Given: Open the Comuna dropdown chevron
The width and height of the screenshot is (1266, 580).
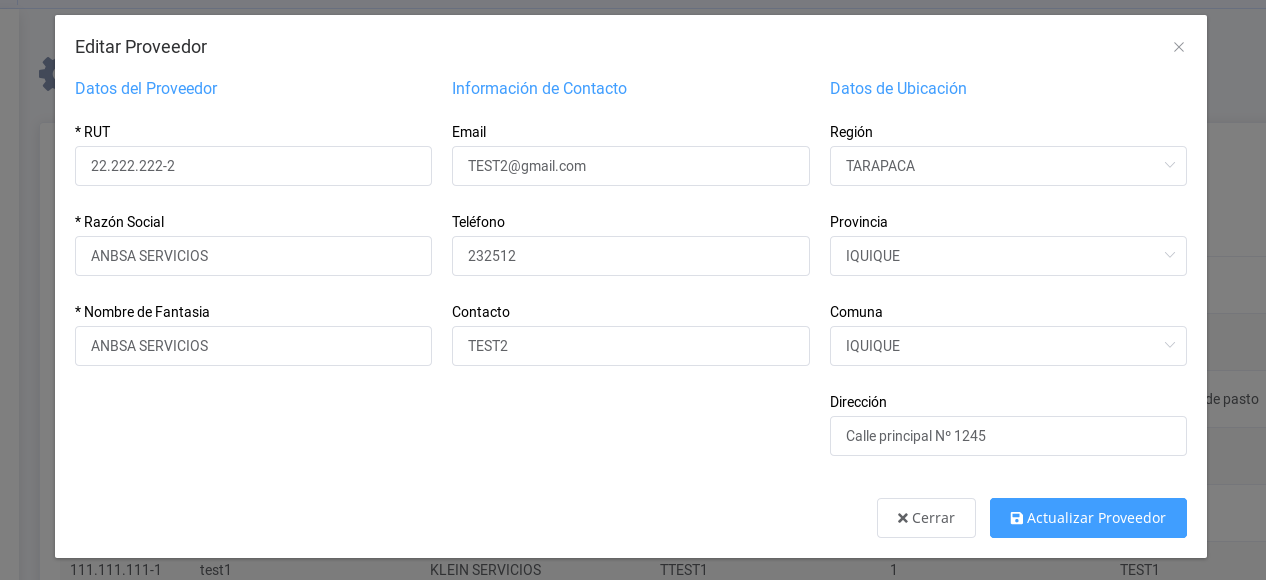Looking at the screenshot, I should pyautogui.click(x=1169, y=346).
